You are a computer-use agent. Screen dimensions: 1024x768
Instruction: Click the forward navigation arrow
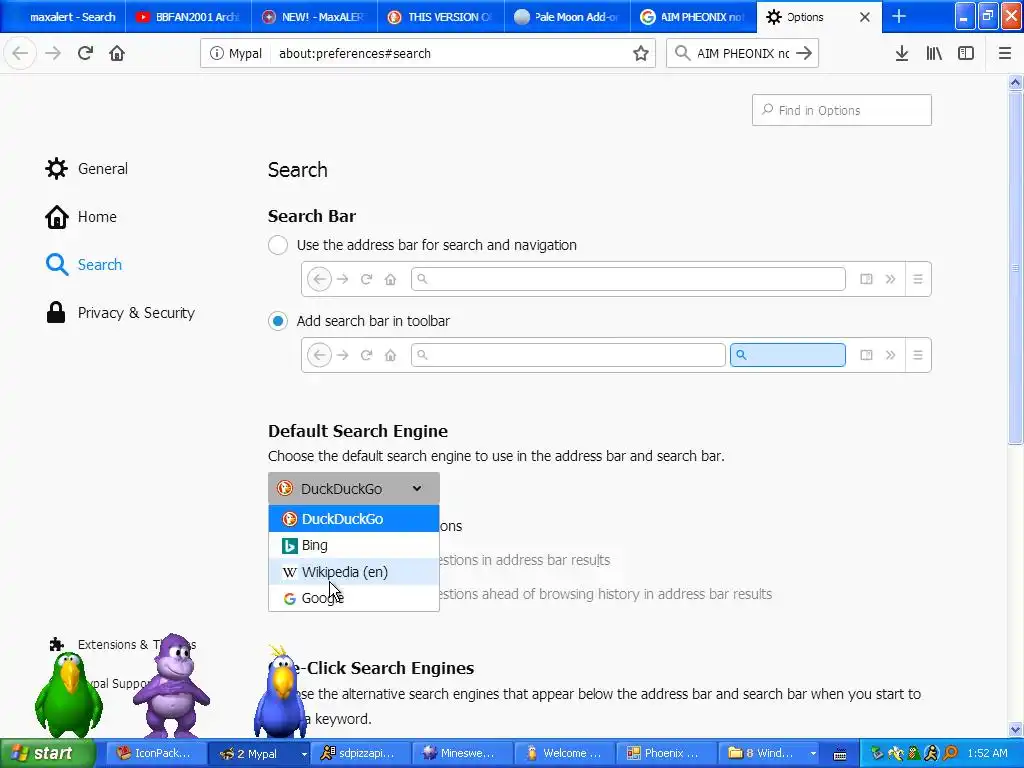click(53, 53)
